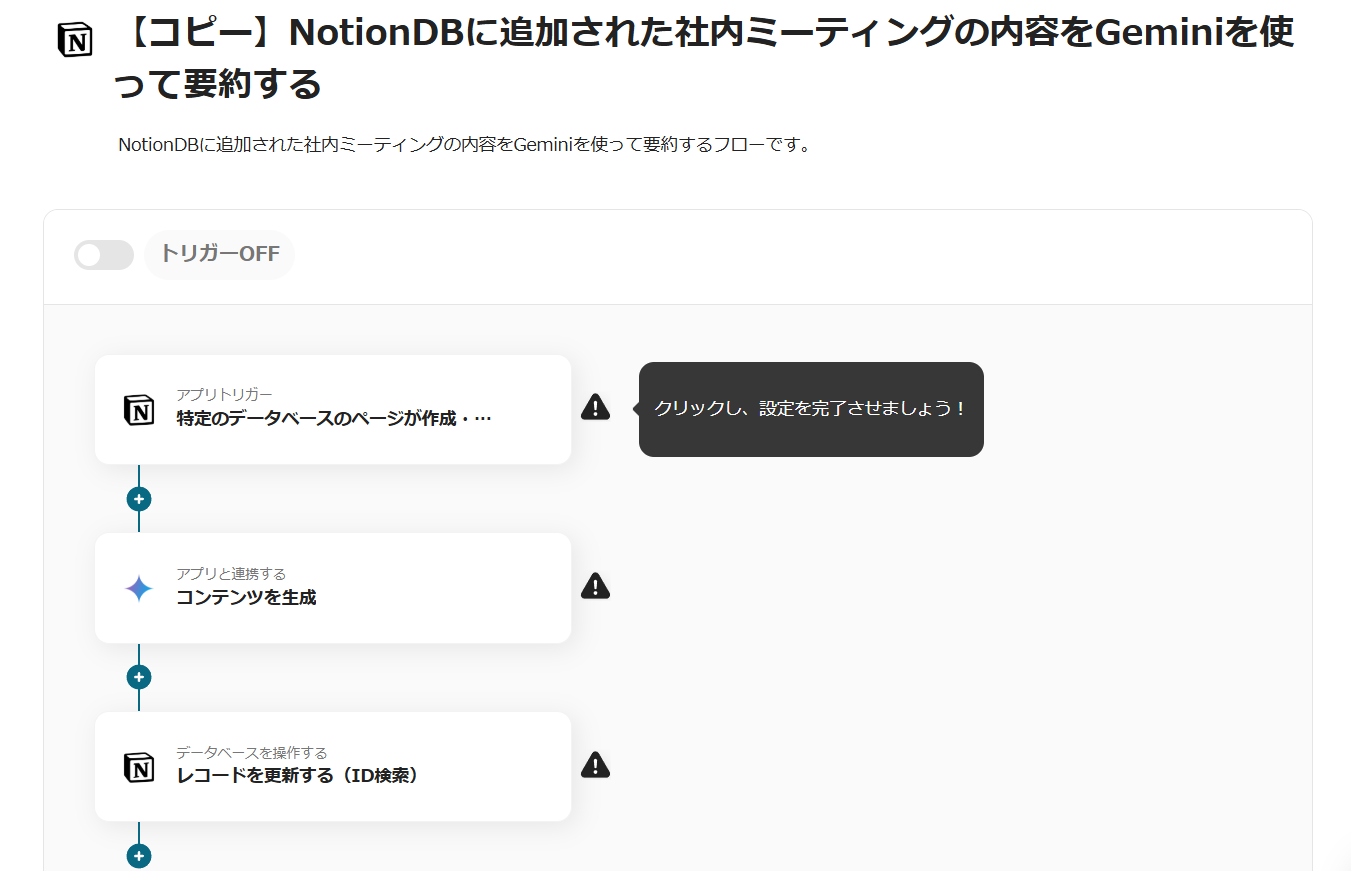This screenshot has height=871, width=1351.
Task: Add a step below the レコードを更新する card
Action: point(139,856)
